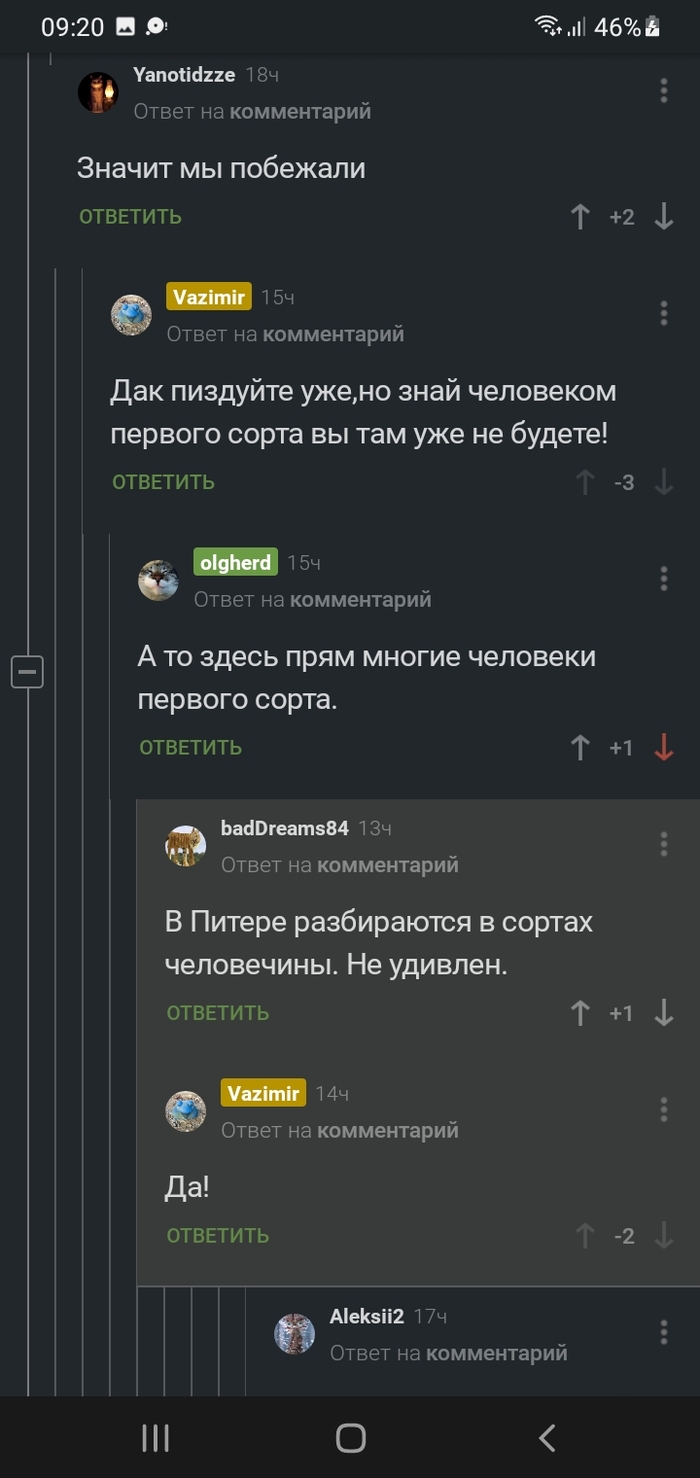Open recent apps from navigation bar

155,1438
